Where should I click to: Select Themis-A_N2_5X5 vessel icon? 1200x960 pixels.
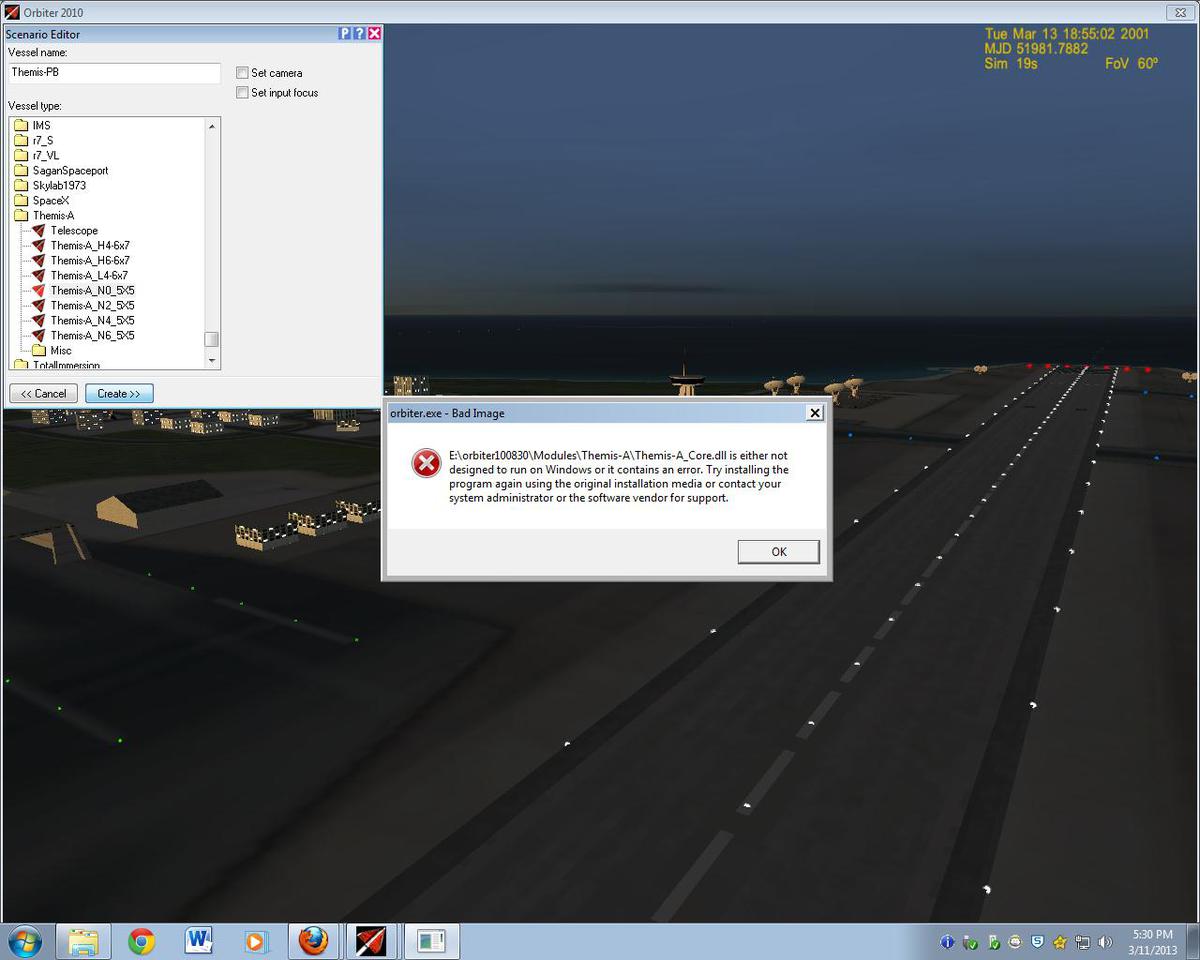click(39, 305)
